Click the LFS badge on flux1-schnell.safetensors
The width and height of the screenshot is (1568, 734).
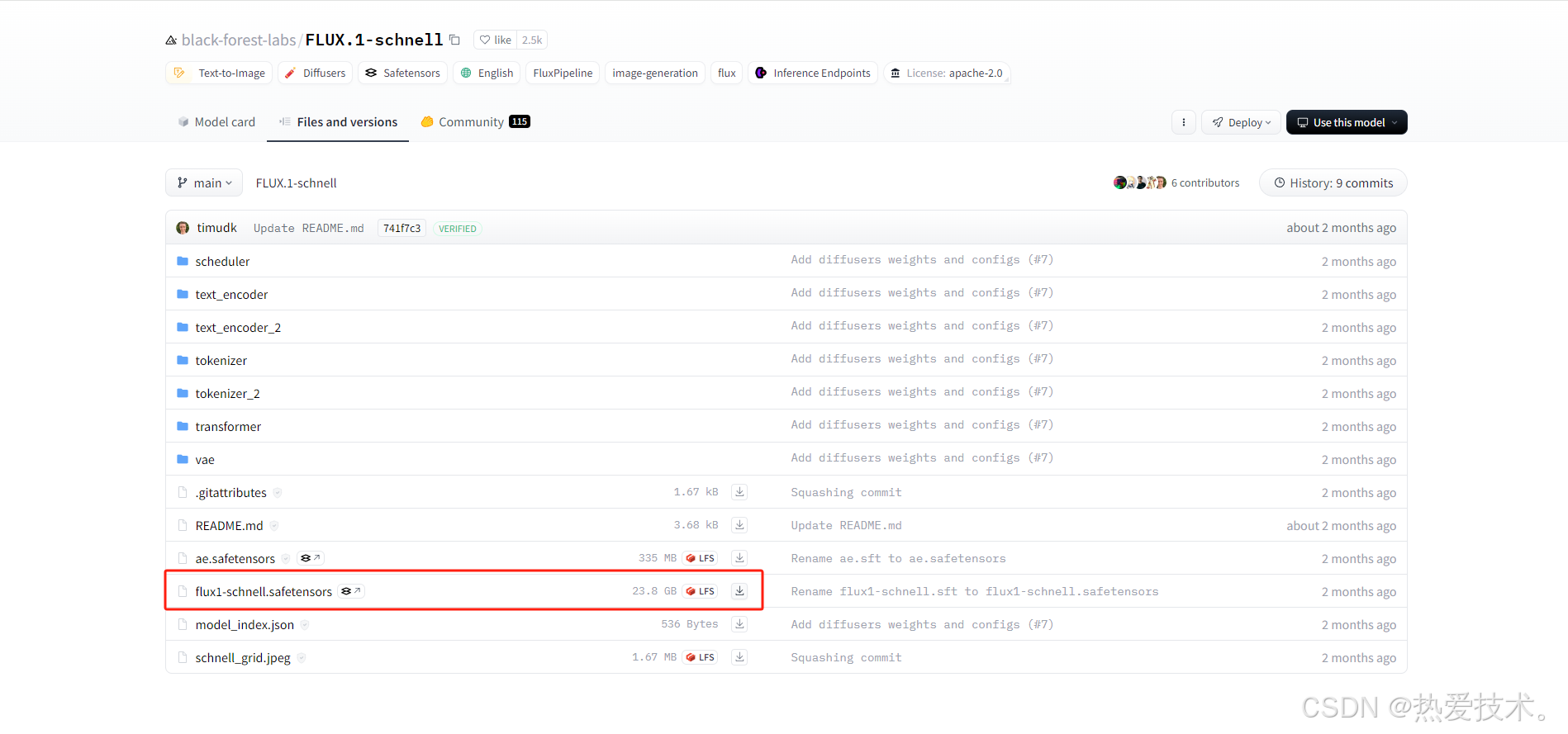[x=700, y=591]
